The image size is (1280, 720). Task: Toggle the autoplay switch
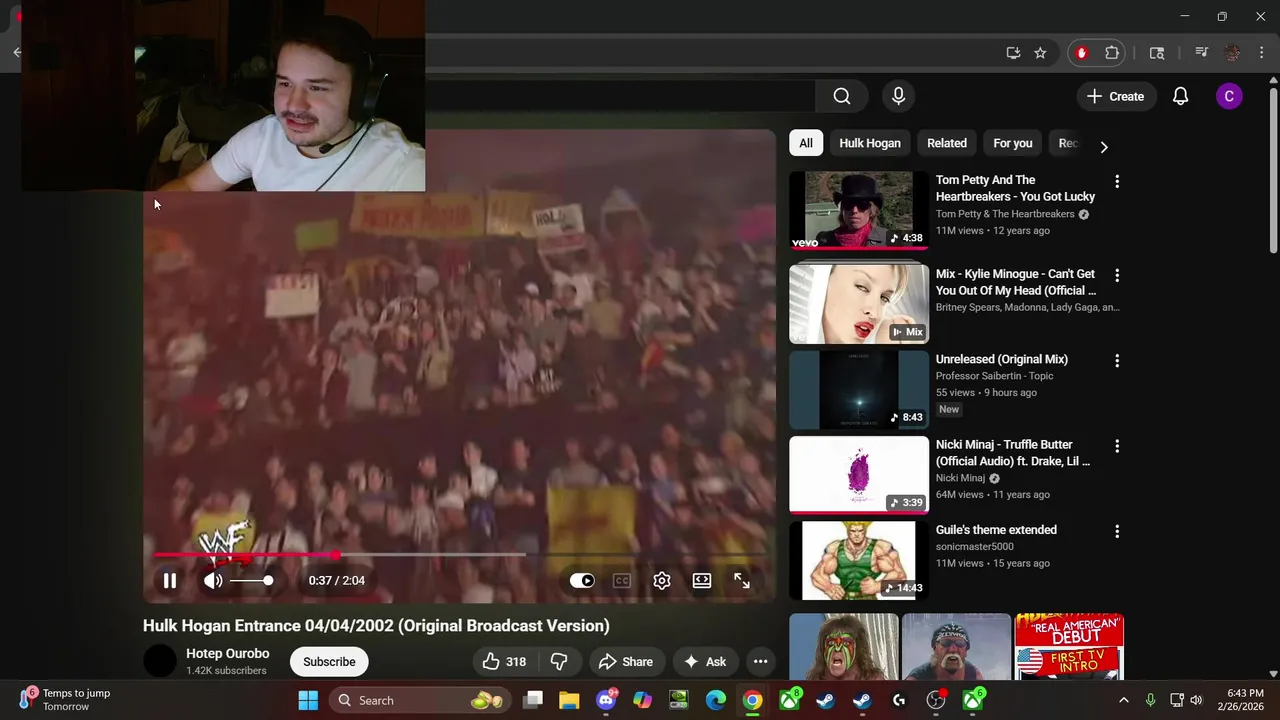tap(582, 580)
